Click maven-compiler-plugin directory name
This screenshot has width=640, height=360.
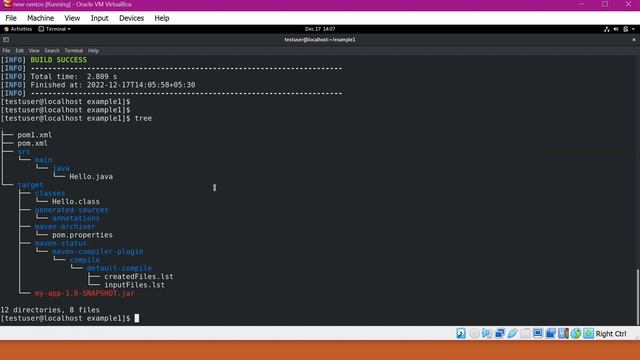pos(98,252)
